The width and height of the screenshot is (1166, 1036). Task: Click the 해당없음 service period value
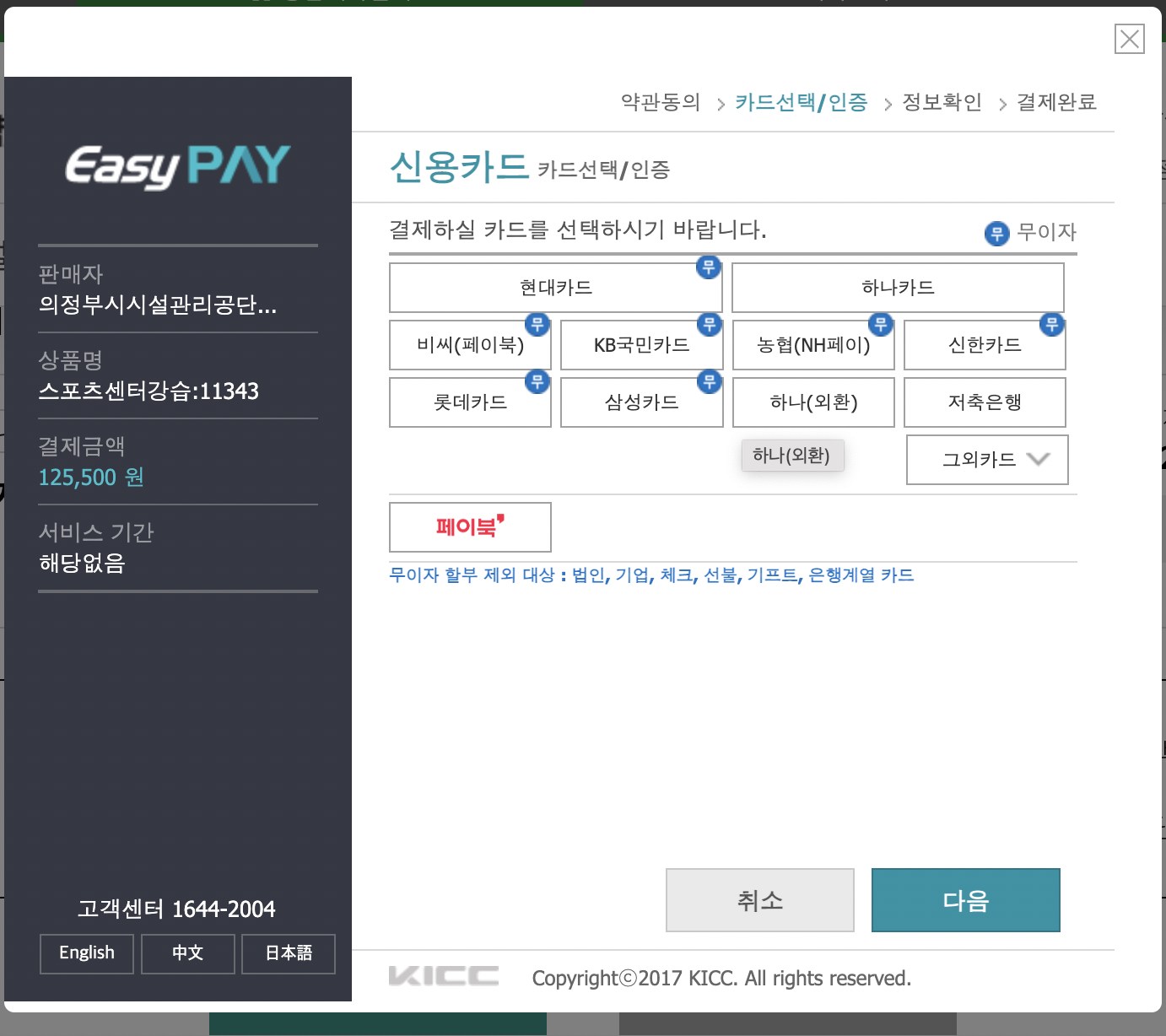[82, 563]
